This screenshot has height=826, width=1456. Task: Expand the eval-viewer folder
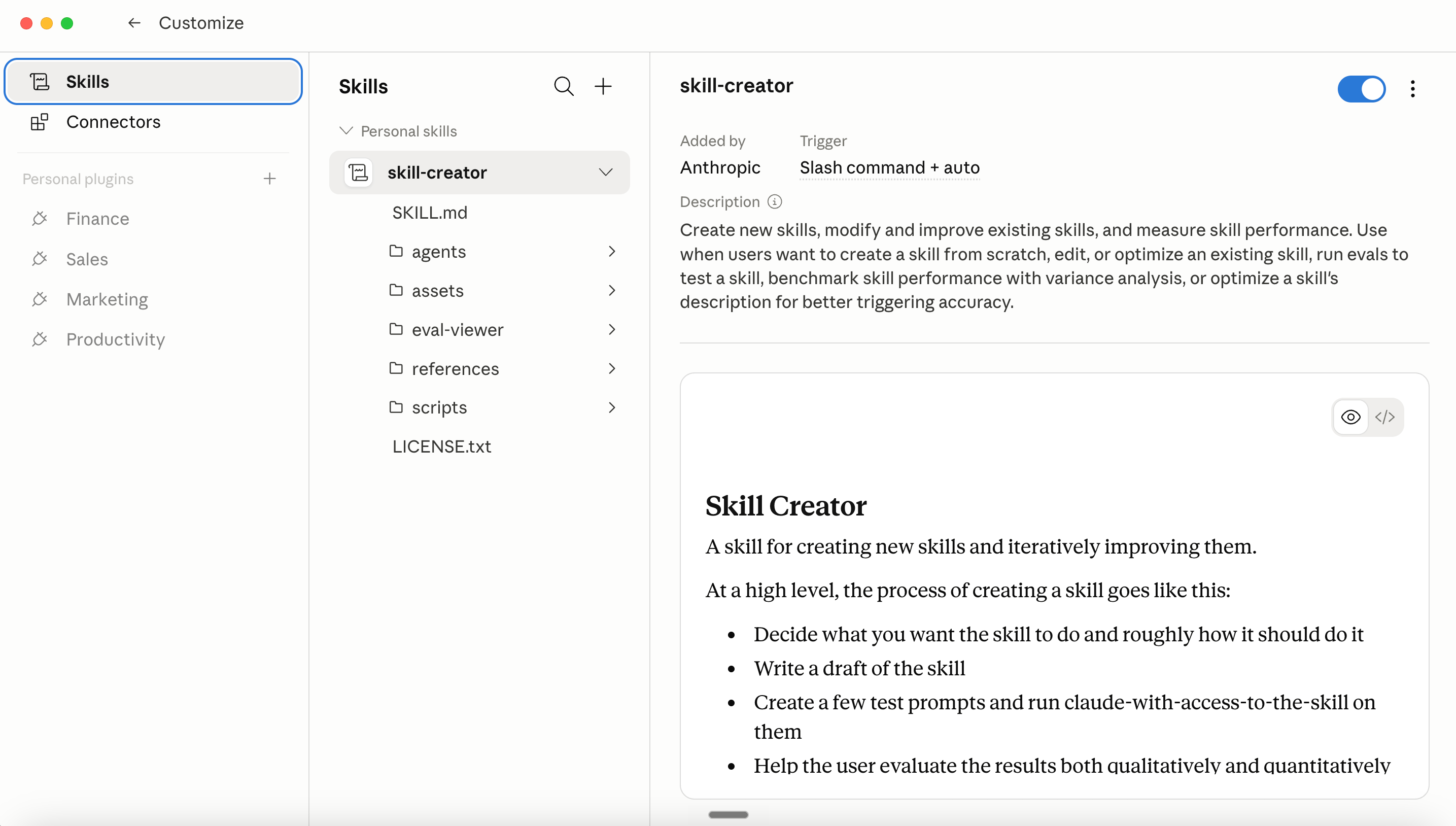(x=611, y=330)
